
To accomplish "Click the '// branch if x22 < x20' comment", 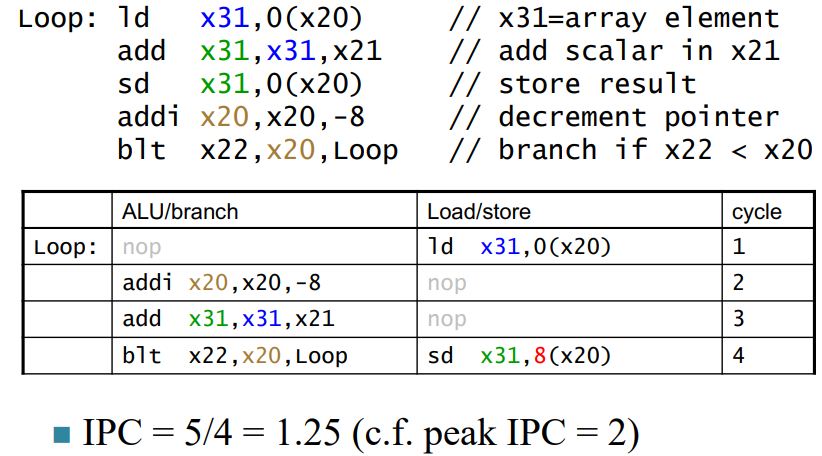I will [x=630, y=150].
